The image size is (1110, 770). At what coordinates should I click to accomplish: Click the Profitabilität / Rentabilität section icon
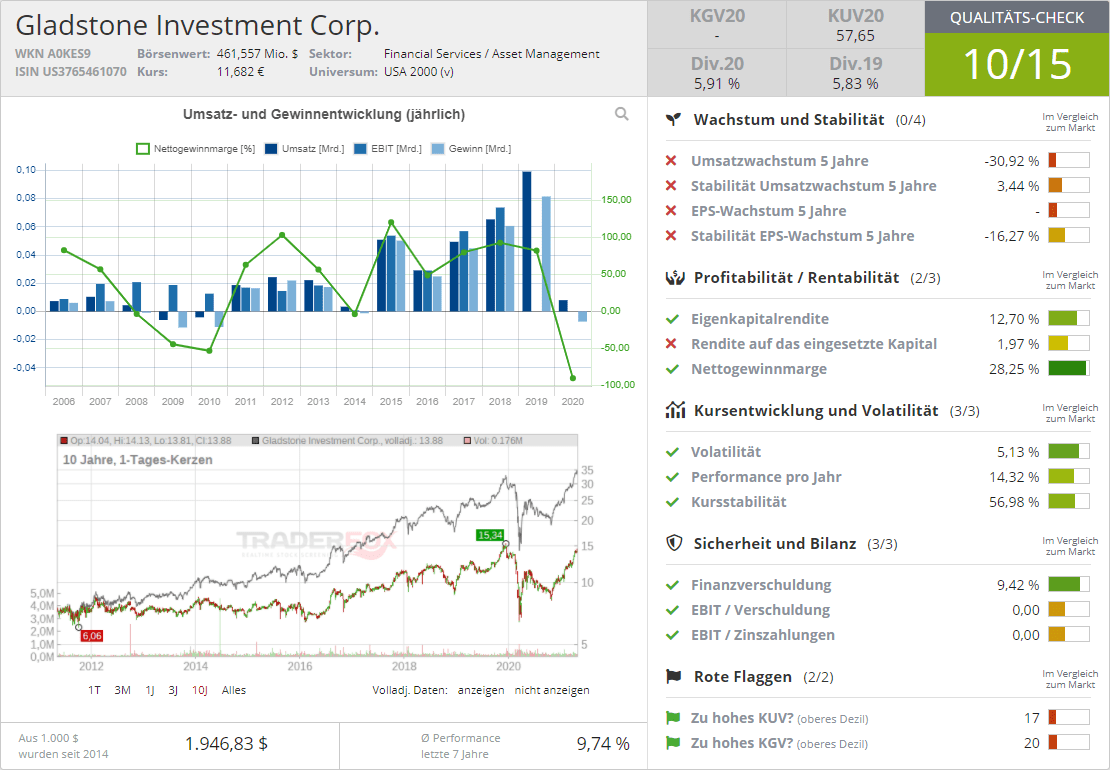[x=674, y=277]
